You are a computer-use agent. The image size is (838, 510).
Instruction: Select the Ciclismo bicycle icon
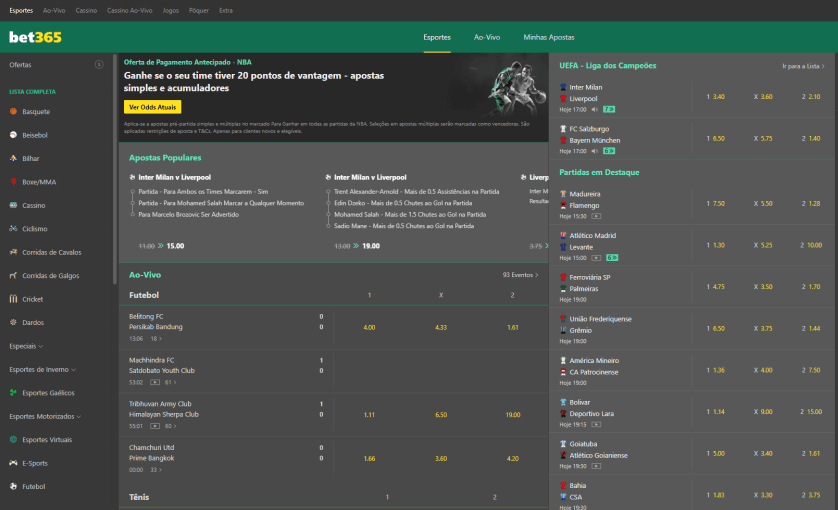(13, 228)
